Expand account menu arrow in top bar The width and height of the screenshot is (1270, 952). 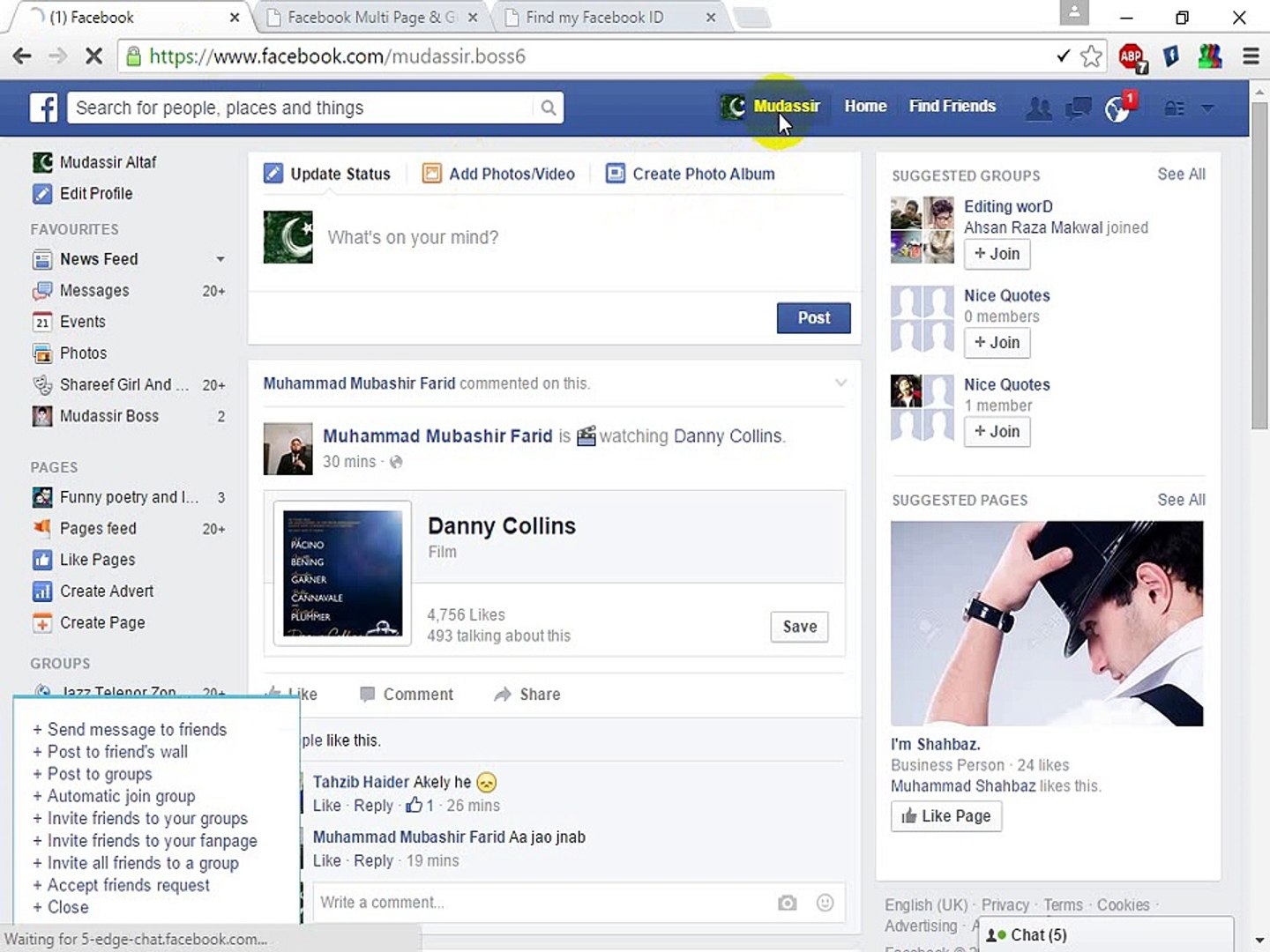coord(1208,108)
